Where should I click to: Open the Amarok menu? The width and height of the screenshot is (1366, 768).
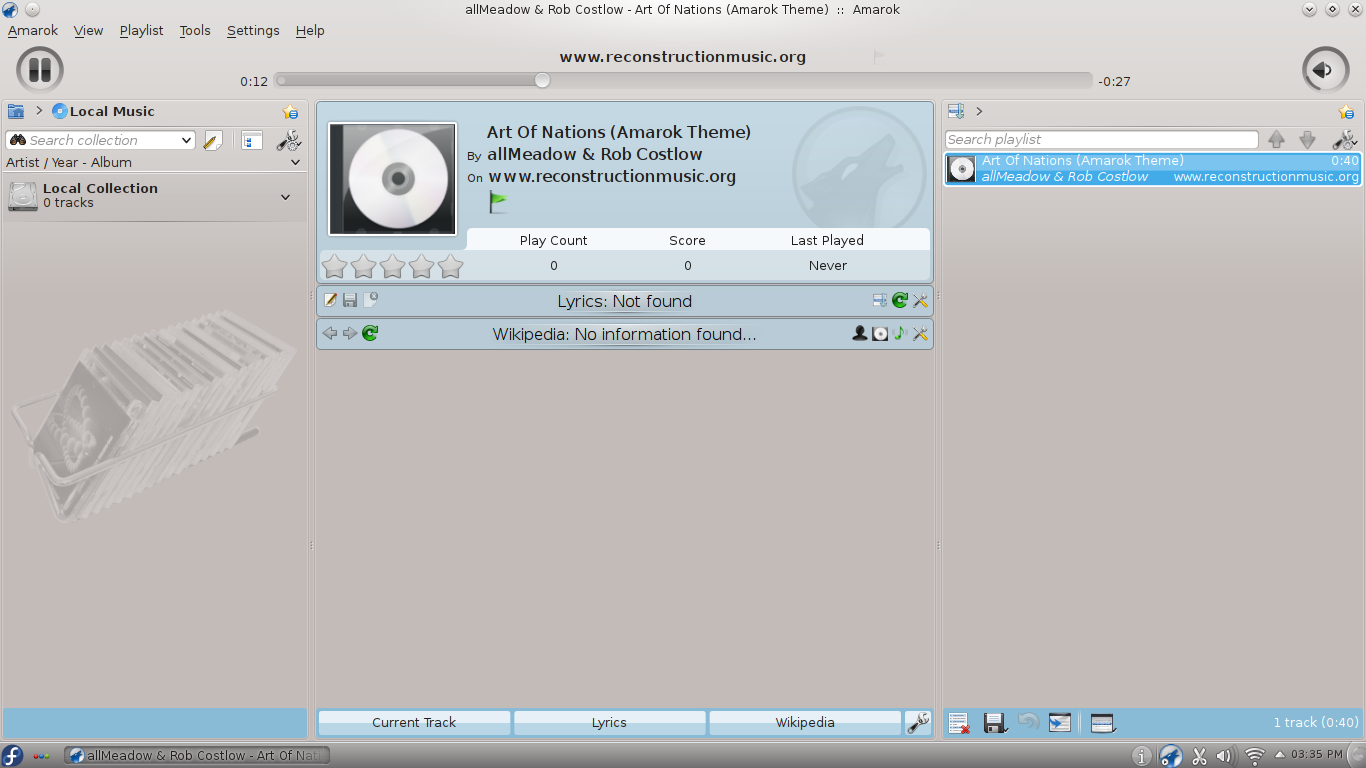(x=33, y=30)
